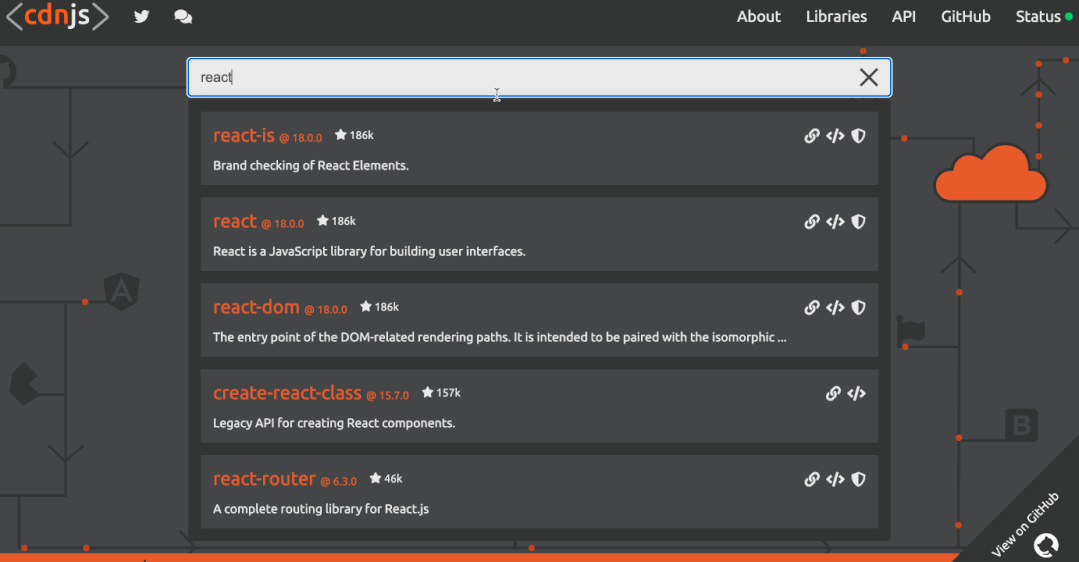The width and height of the screenshot is (1079, 562).
Task: Open the create-react-class library result
Action: pyautogui.click(x=287, y=393)
